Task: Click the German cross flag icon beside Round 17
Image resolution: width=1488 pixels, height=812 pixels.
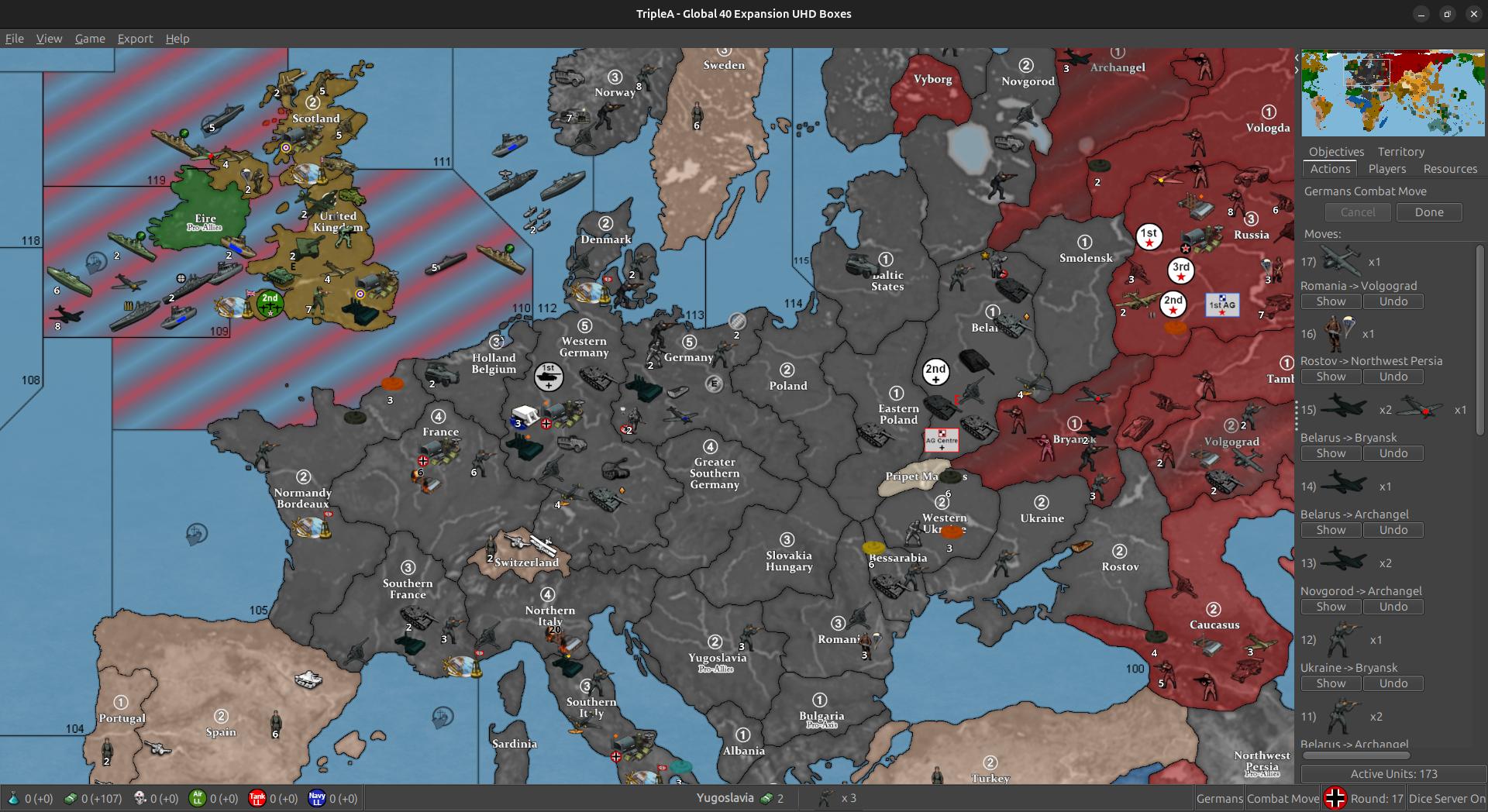Action: pos(1335,798)
